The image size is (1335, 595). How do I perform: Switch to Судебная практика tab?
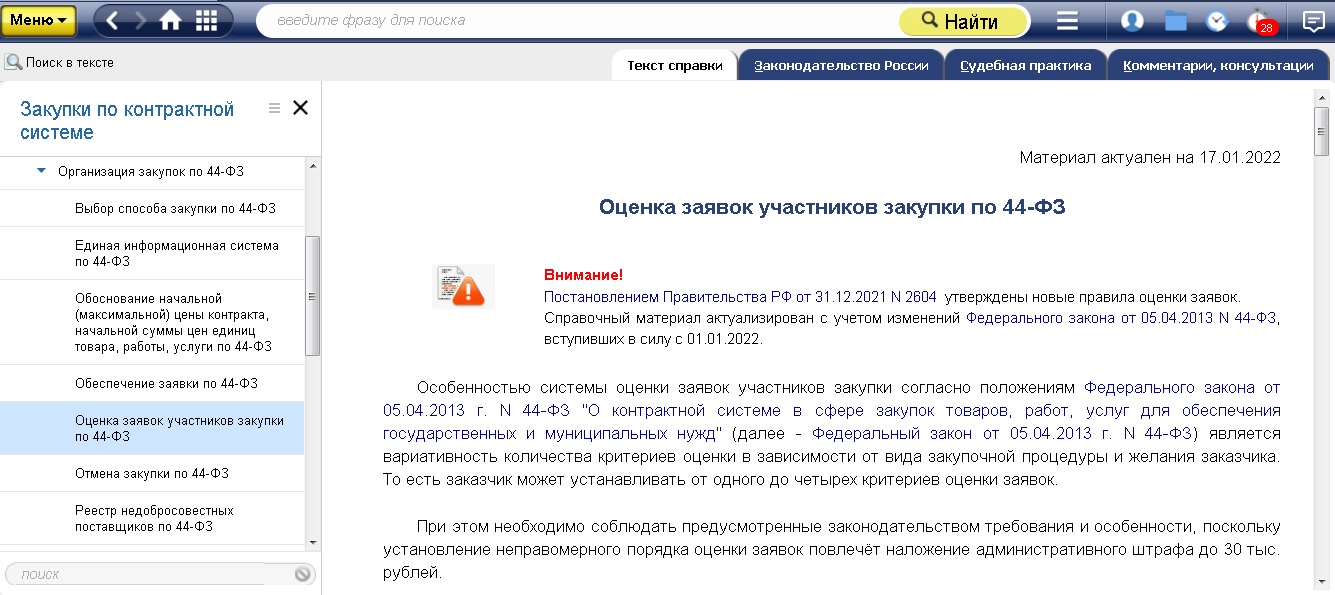[x=1026, y=66]
